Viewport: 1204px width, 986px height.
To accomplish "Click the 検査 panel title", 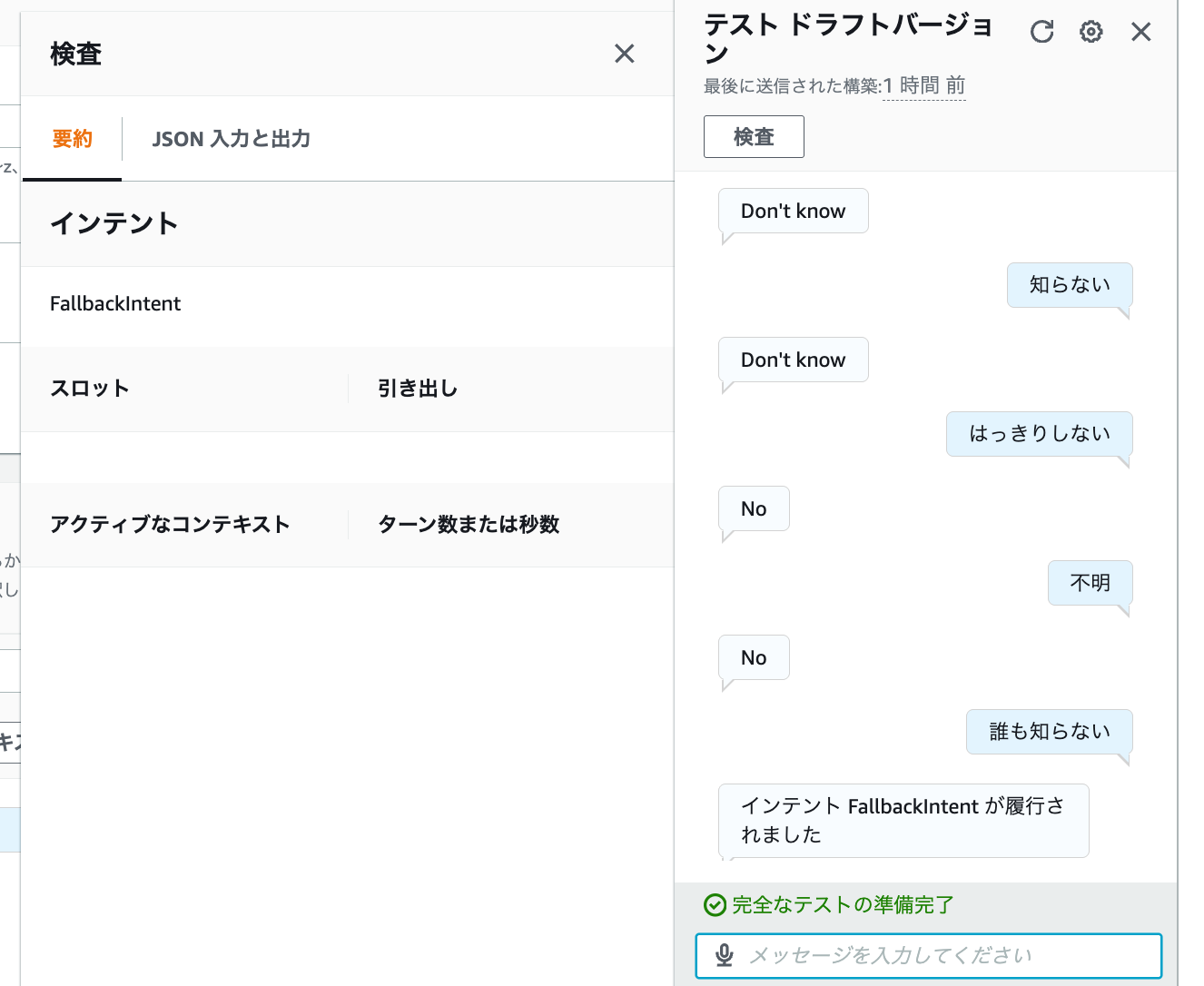I will (x=76, y=54).
